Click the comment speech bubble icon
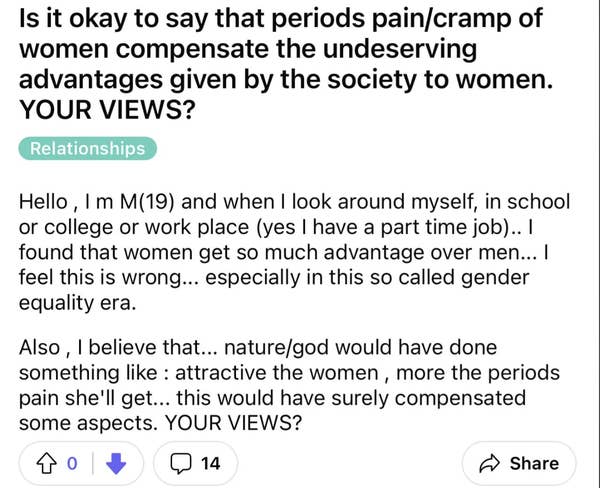 click(179, 463)
